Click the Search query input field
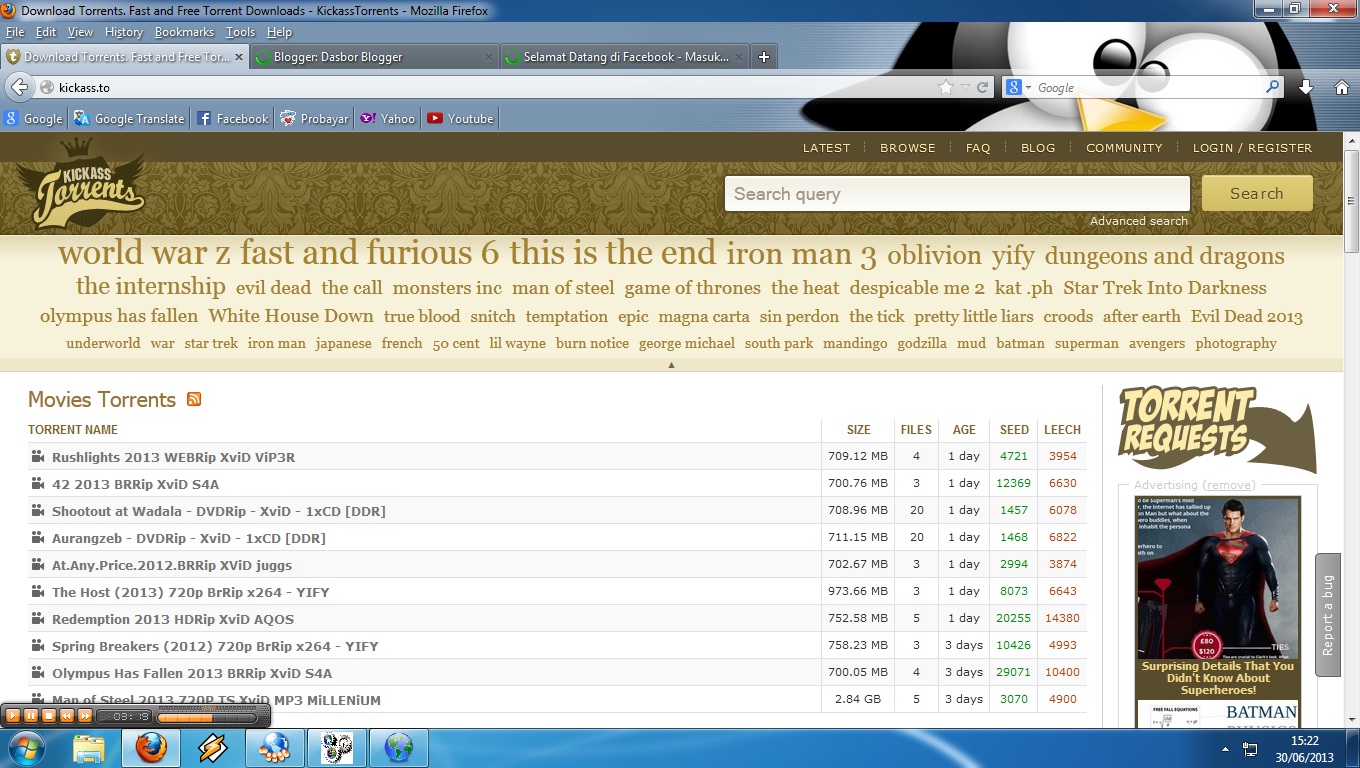The image size is (1360, 768). point(957,194)
